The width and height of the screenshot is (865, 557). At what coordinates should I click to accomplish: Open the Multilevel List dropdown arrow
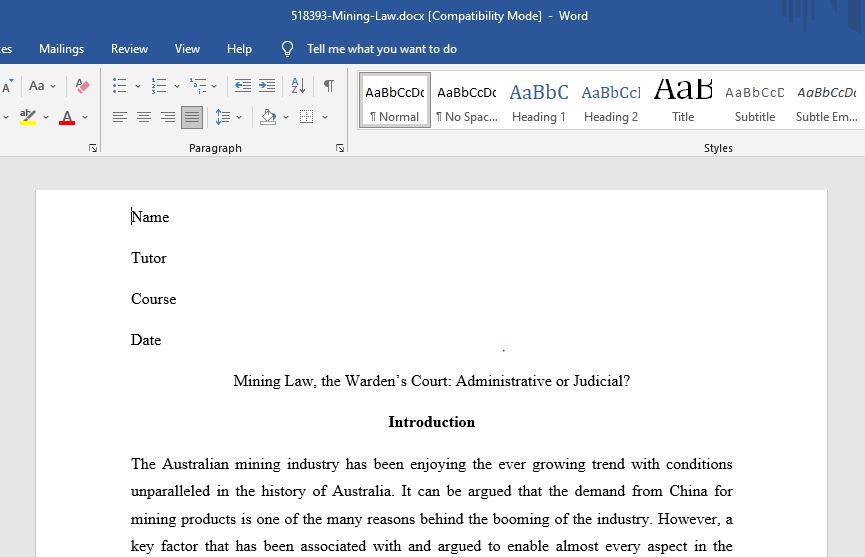[x=214, y=86]
